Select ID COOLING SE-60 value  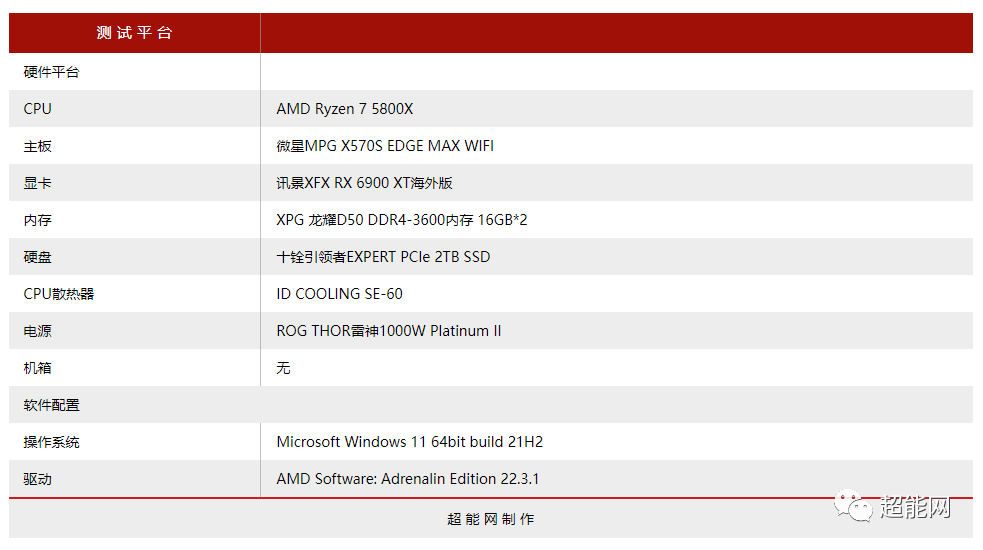(339, 294)
